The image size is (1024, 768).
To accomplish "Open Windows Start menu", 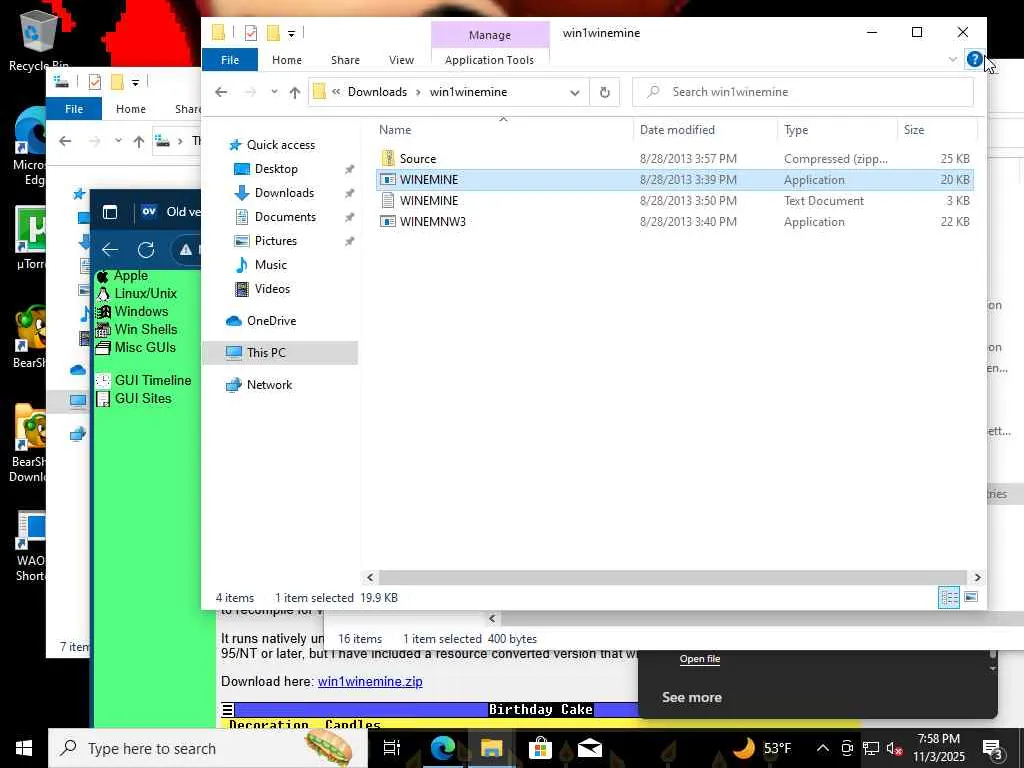I will pyautogui.click(x=24, y=748).
